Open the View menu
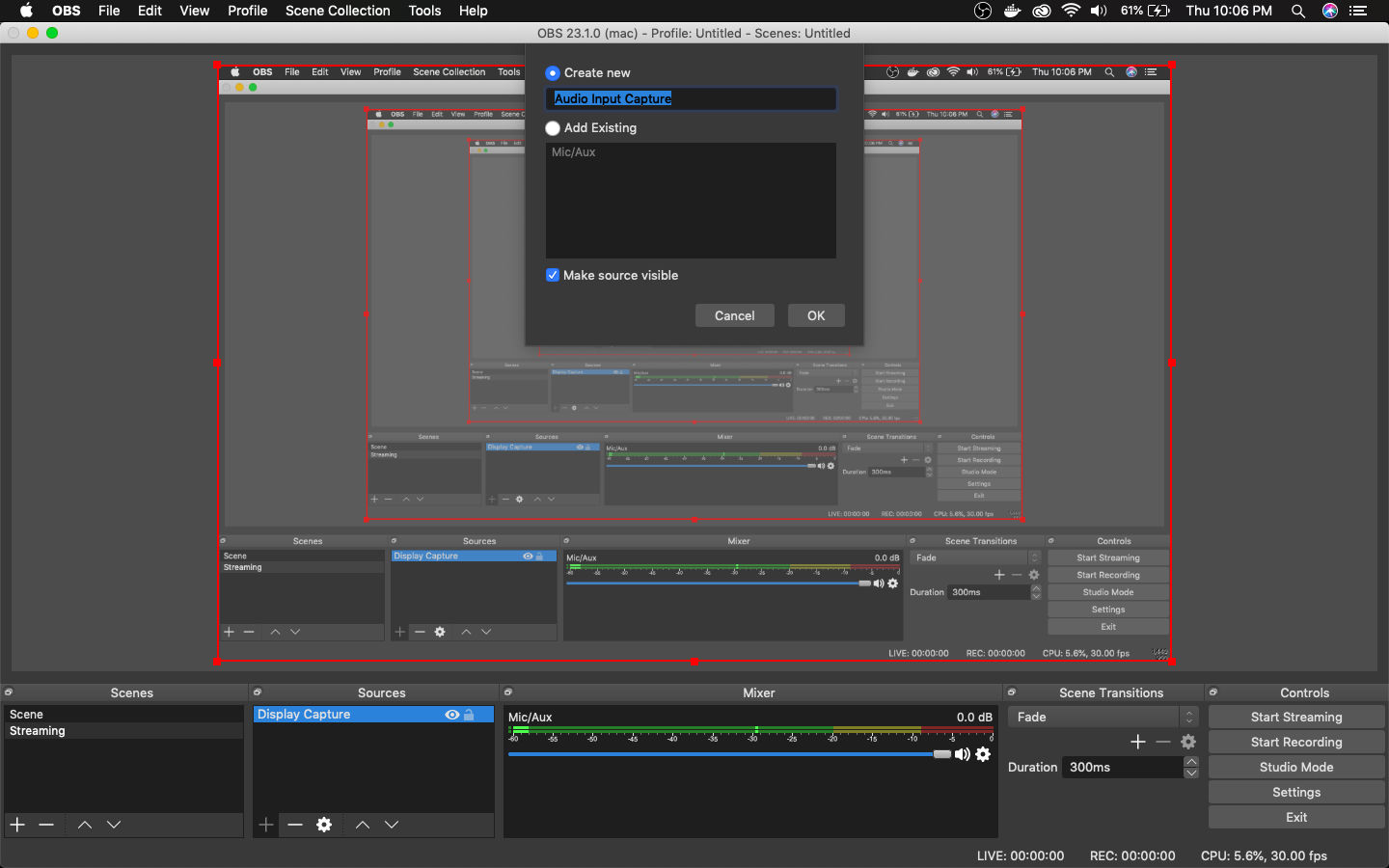This screenshot has width=1389, height=868. point(194,11)
